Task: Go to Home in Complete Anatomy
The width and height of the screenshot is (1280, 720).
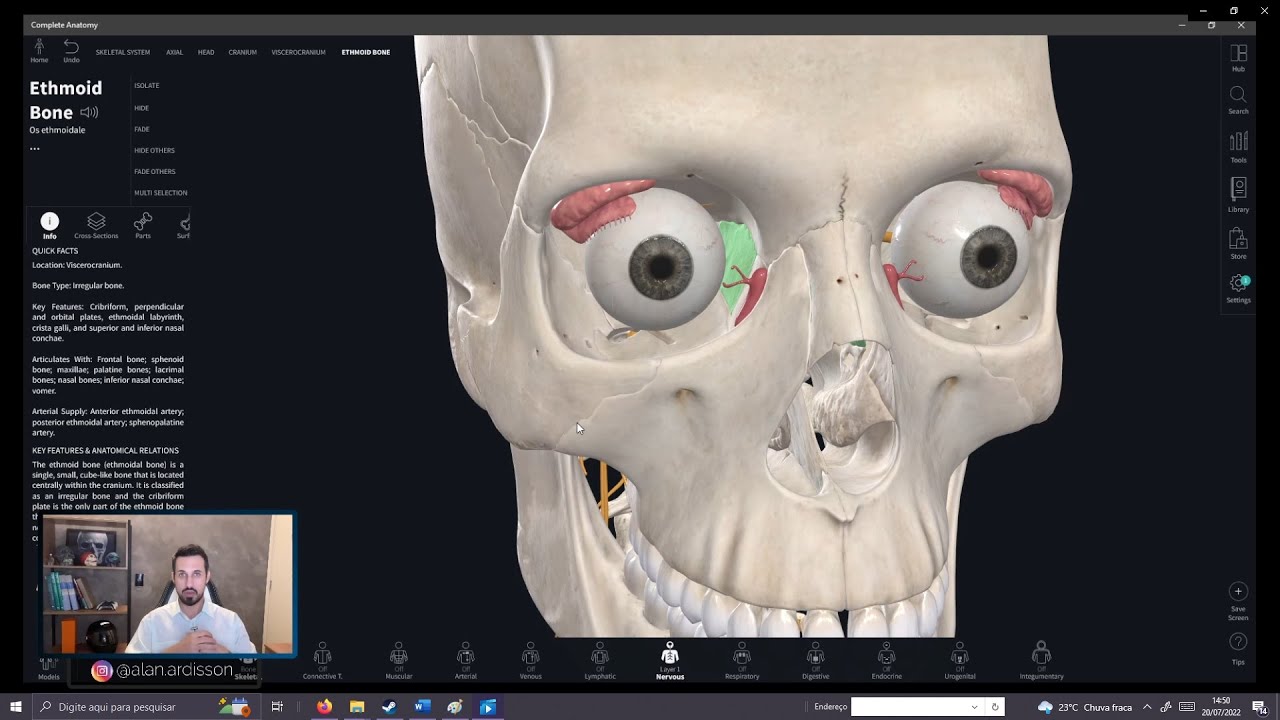Action: click(39, 51)
